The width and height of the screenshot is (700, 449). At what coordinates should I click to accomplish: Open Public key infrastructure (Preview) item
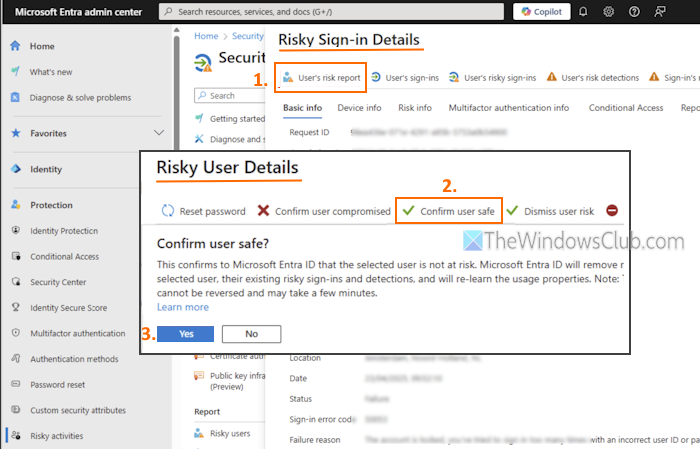237,381
